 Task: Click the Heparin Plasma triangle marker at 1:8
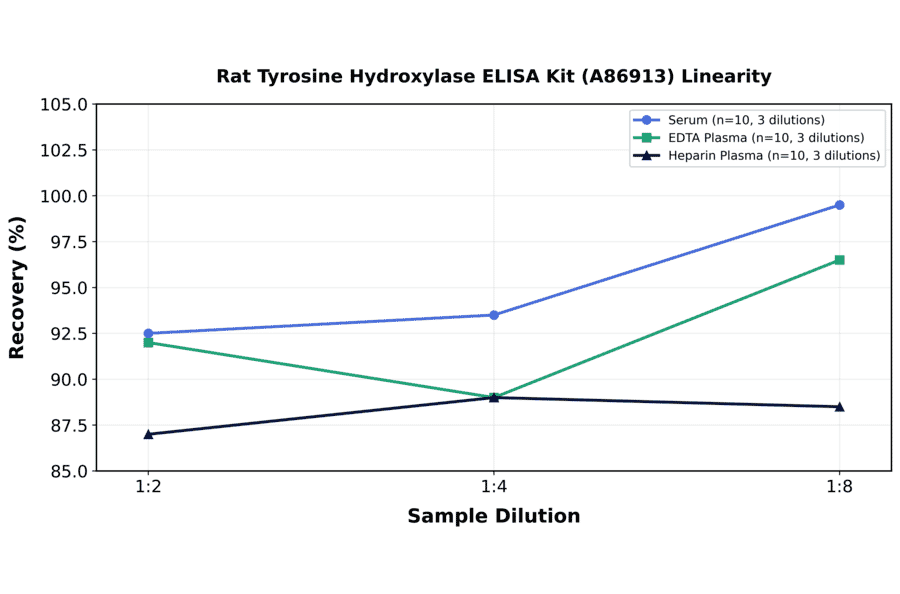coord(839,407)
